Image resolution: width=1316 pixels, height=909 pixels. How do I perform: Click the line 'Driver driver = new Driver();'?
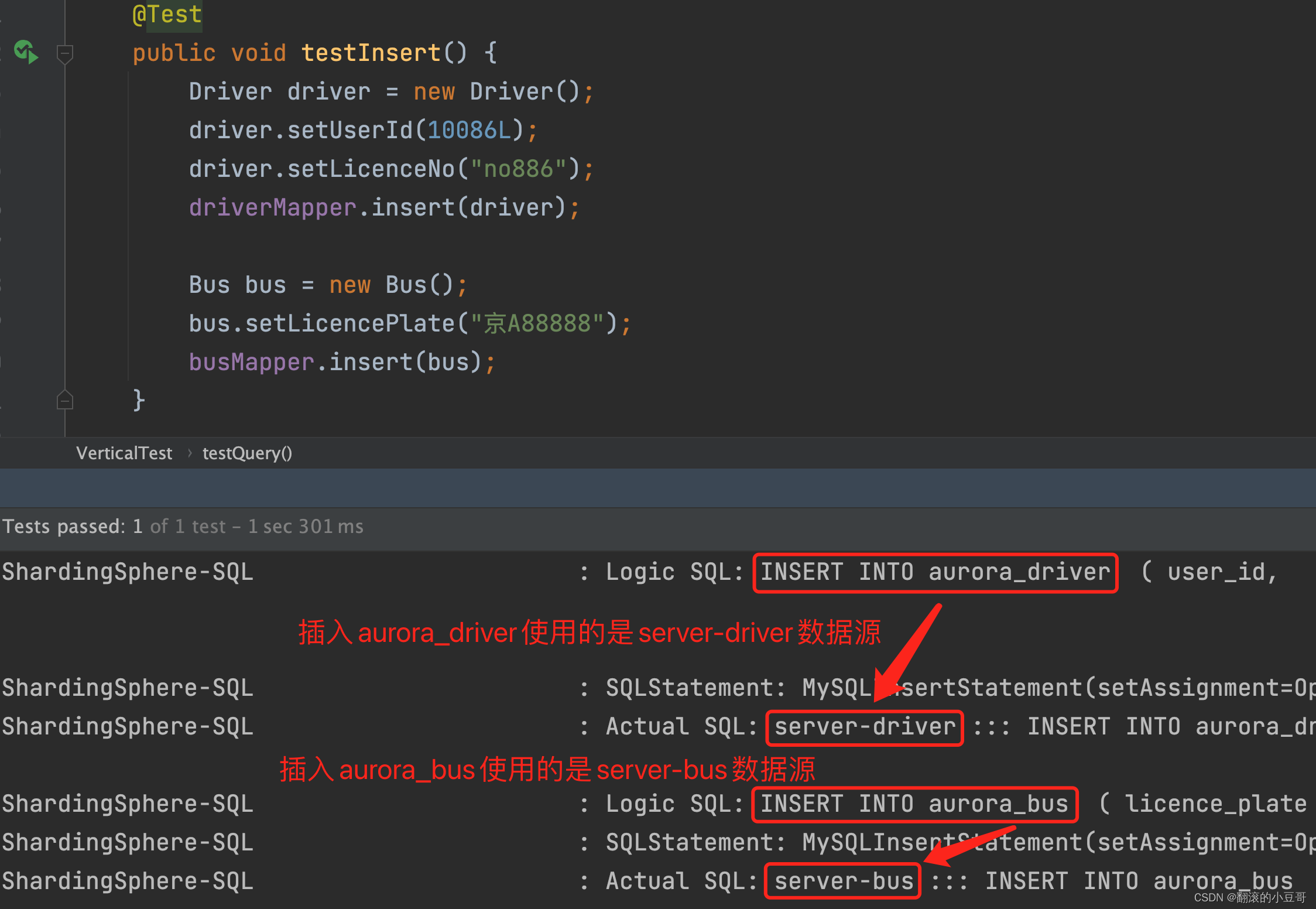(390, 91)
